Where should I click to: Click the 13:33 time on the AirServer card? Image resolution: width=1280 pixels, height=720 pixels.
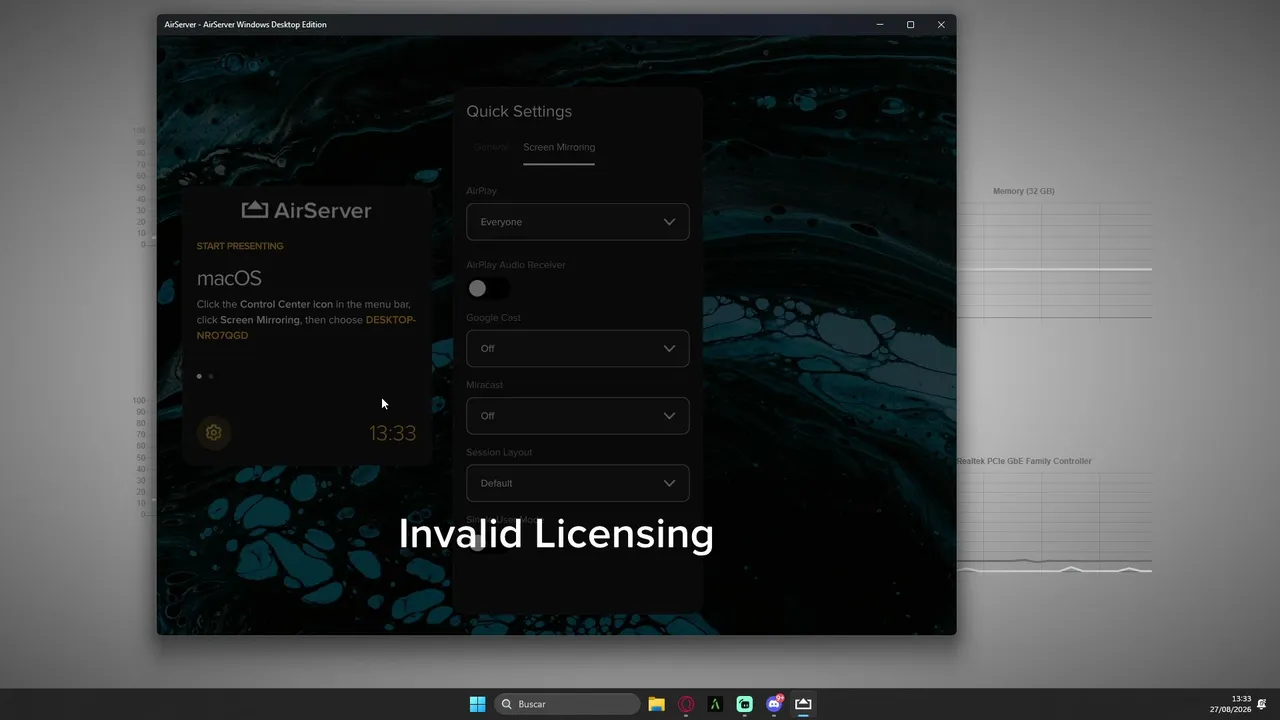point(392,433)
